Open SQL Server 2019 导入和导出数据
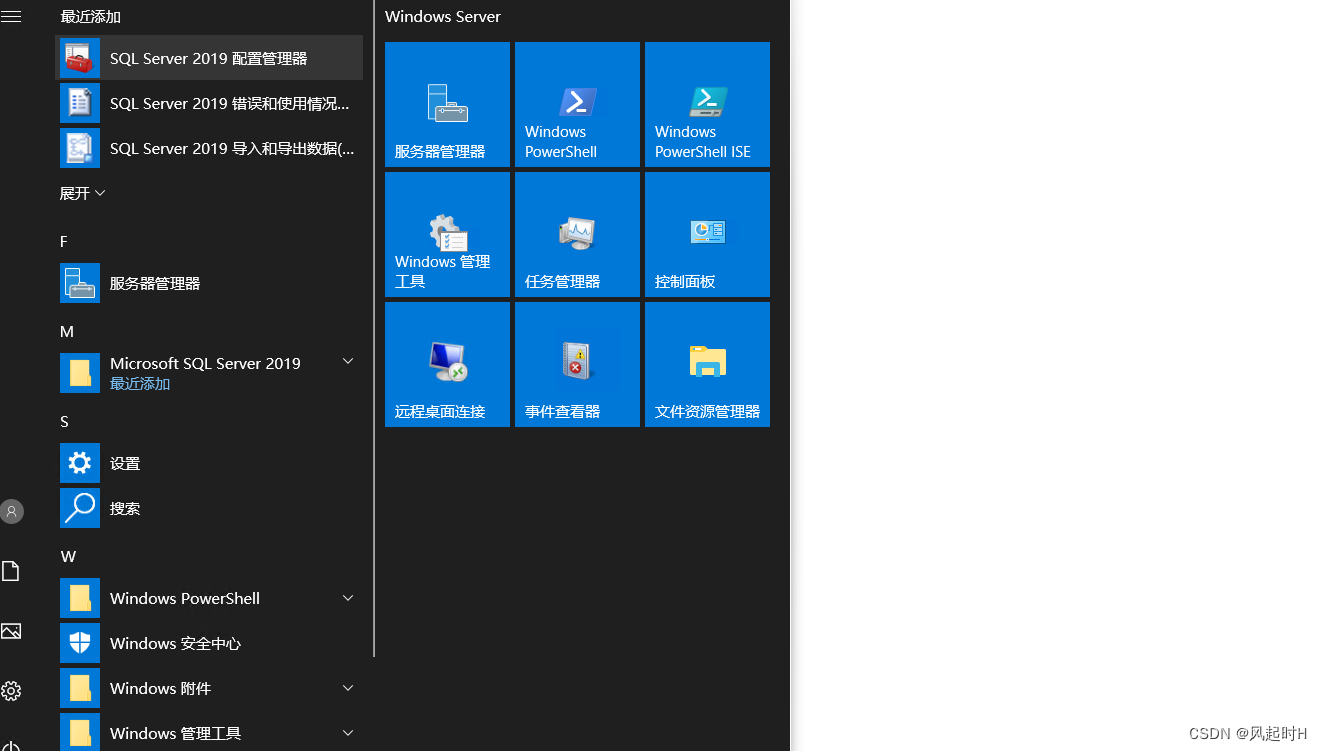The image size is (1322, 751). click(208, 147)
